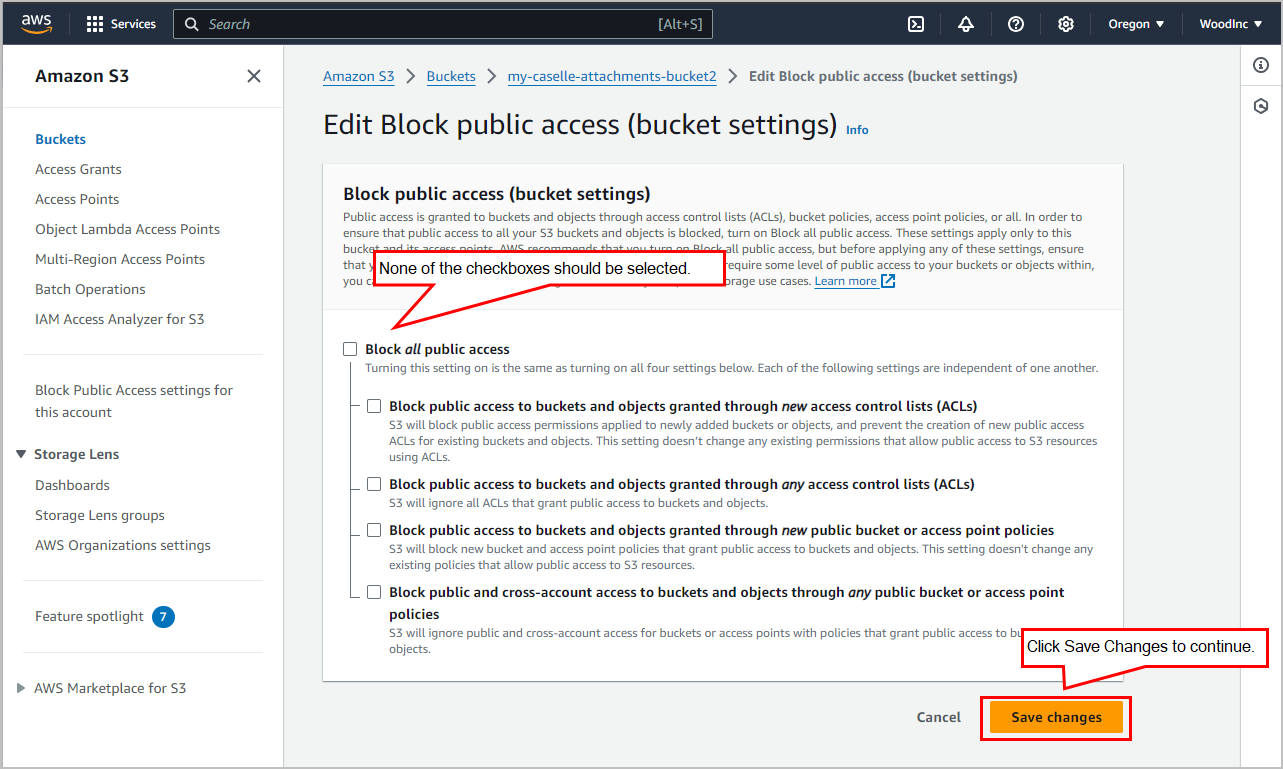This screenshot has width=1283, height=769.
Task: Click the Cancel button
Action: [939, 717]
